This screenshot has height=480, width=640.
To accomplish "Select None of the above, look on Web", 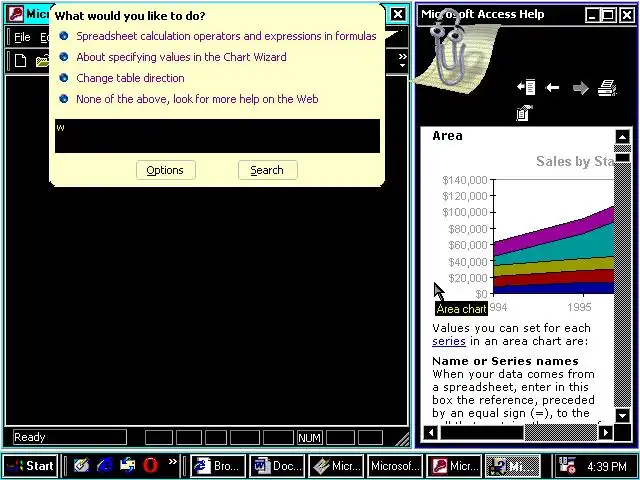I will coord(197,99).
